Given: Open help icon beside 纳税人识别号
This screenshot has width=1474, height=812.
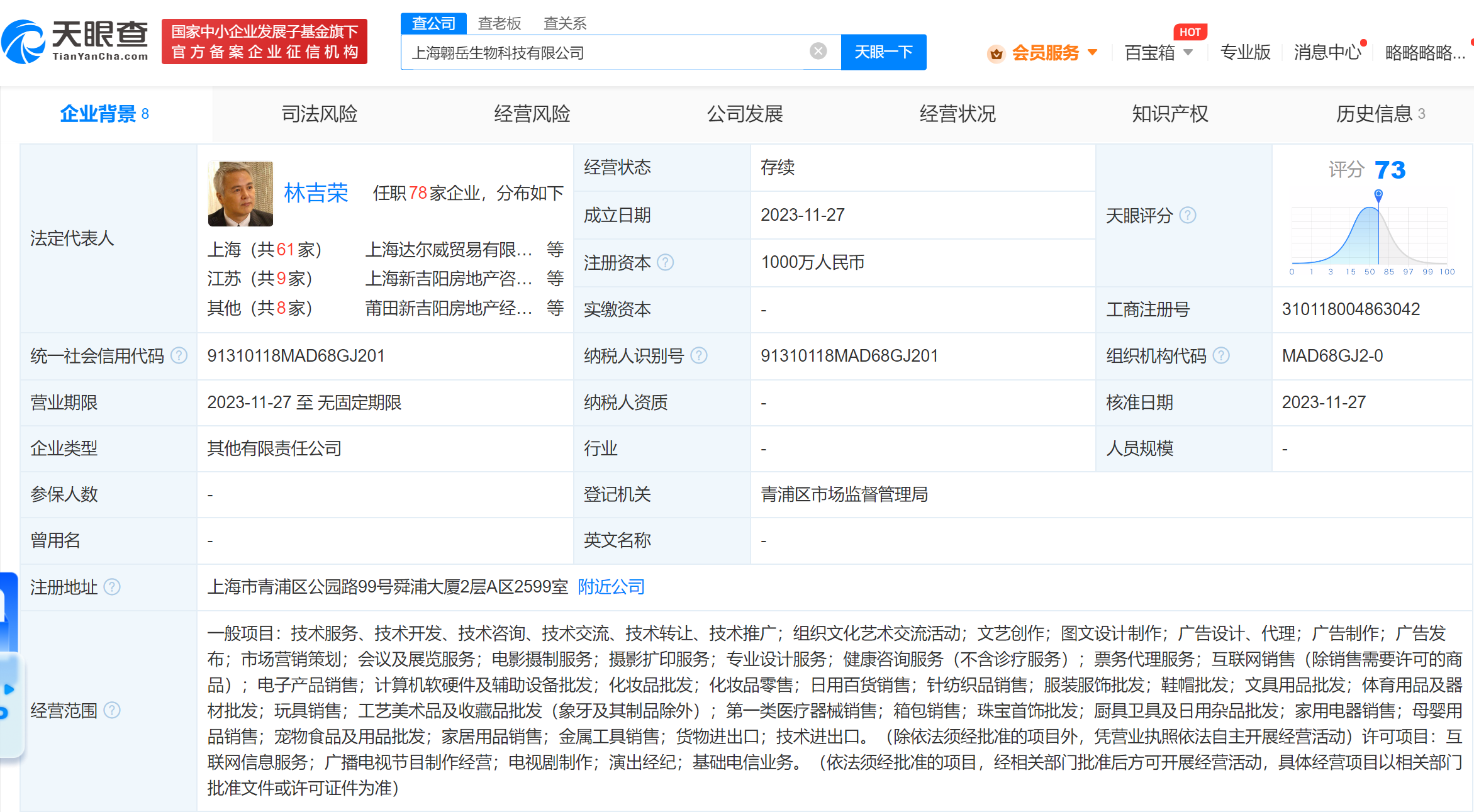Looking at the screenshot, I should tap(699, 356).
